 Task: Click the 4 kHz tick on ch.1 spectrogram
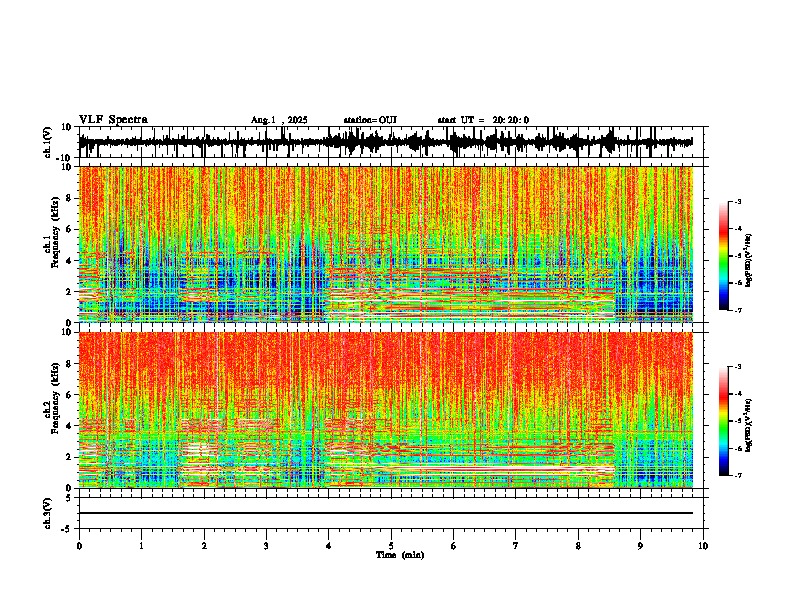click(x=71, y=261)
